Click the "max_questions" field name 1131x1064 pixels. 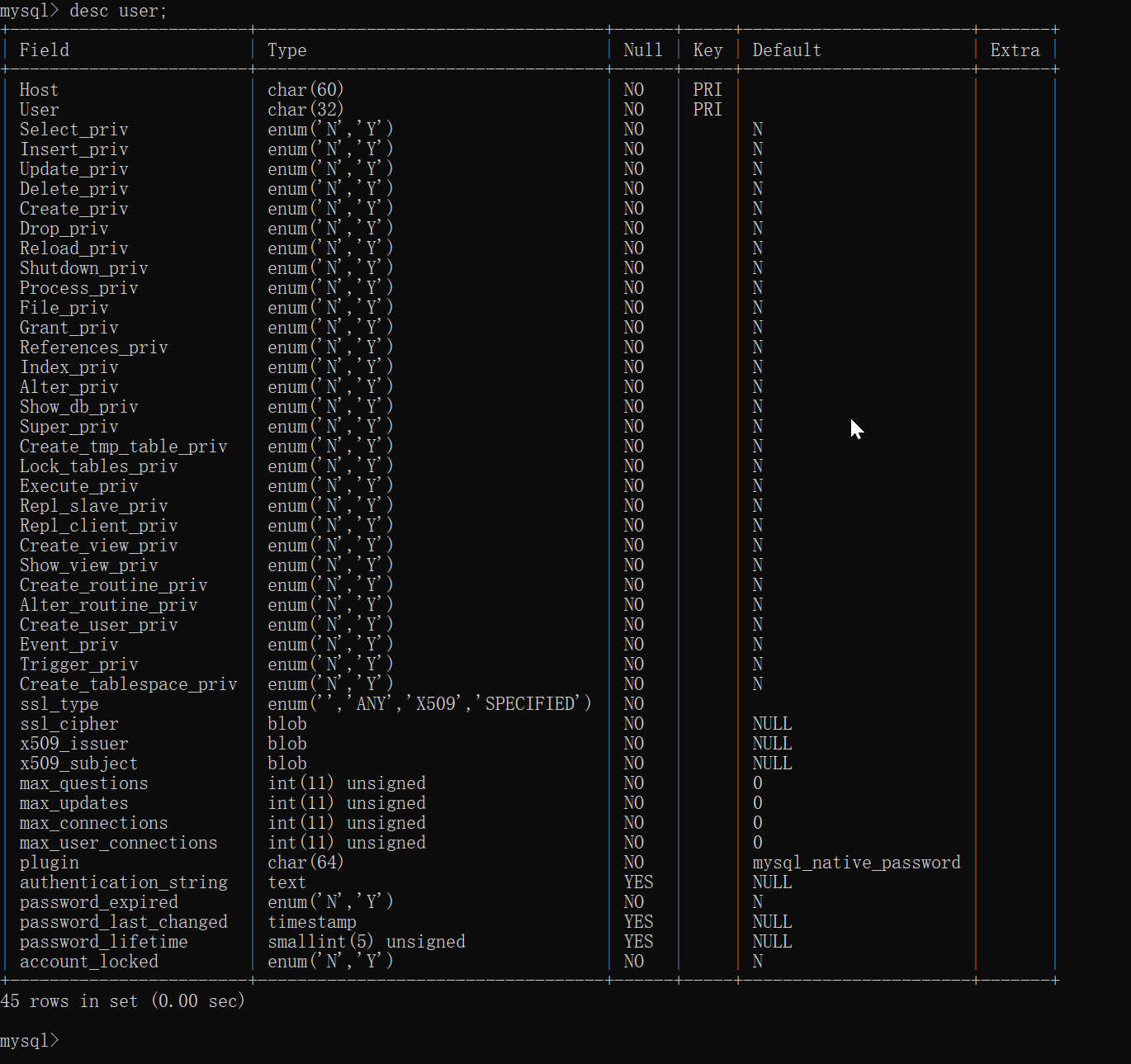pyautogui.click(x=84, y=783)
